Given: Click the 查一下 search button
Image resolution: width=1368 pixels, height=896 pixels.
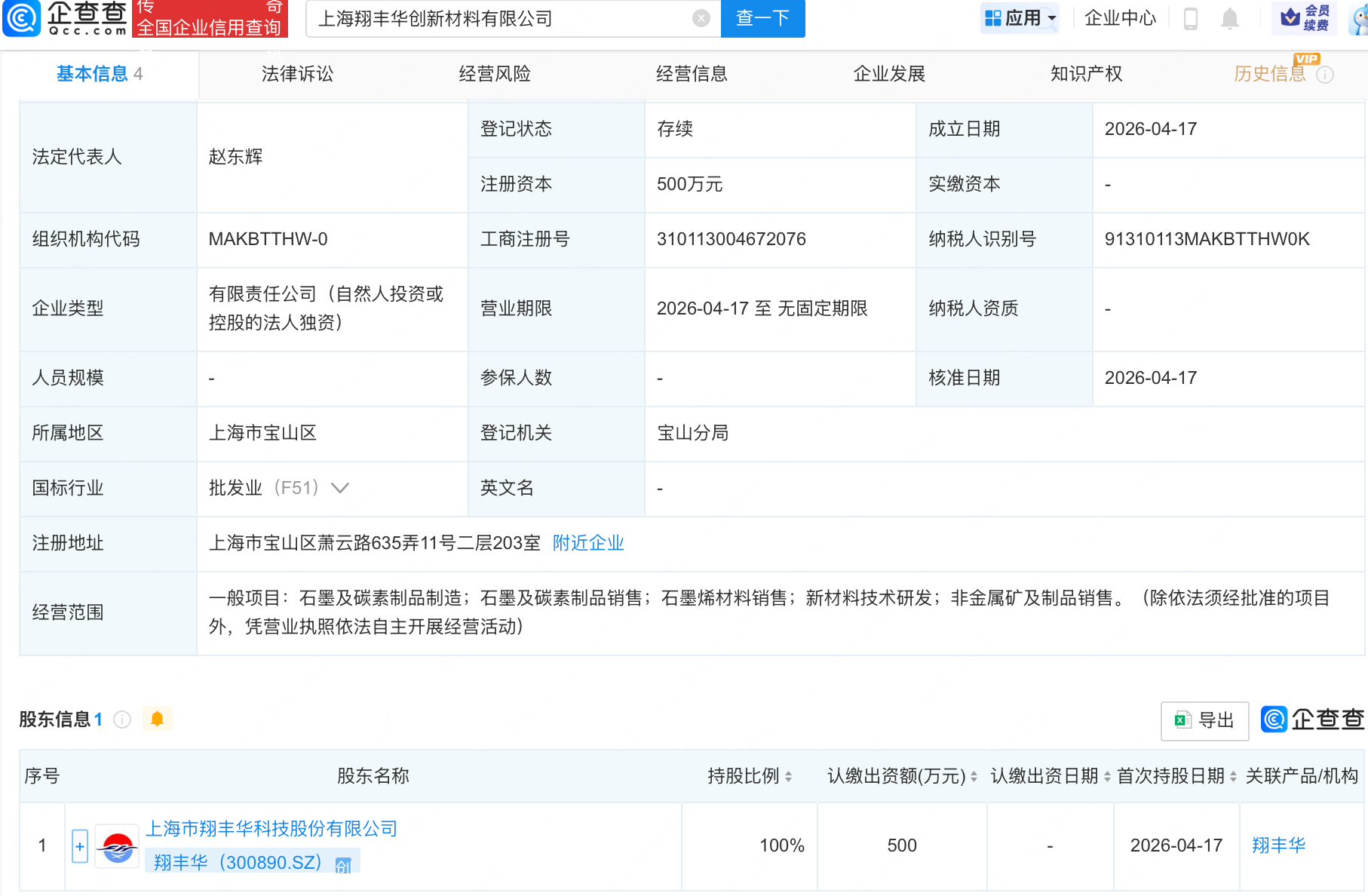Looking at the screenshot, I should pos(762,19).
